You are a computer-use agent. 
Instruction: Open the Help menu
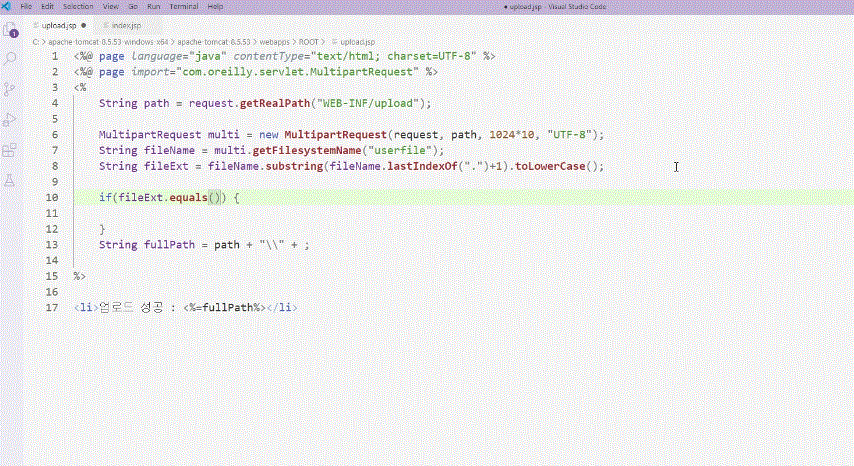click(x=215, y=7)
